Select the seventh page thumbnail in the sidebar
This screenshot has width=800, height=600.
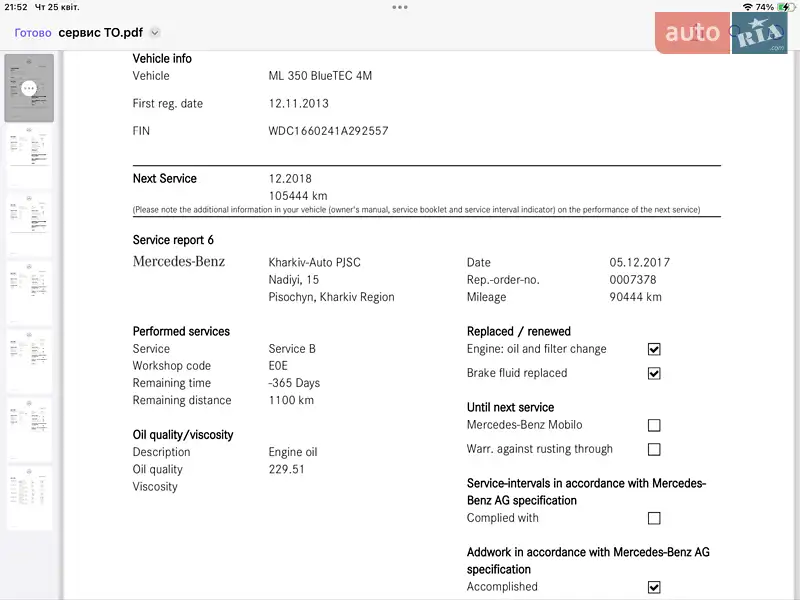[29, 497]
